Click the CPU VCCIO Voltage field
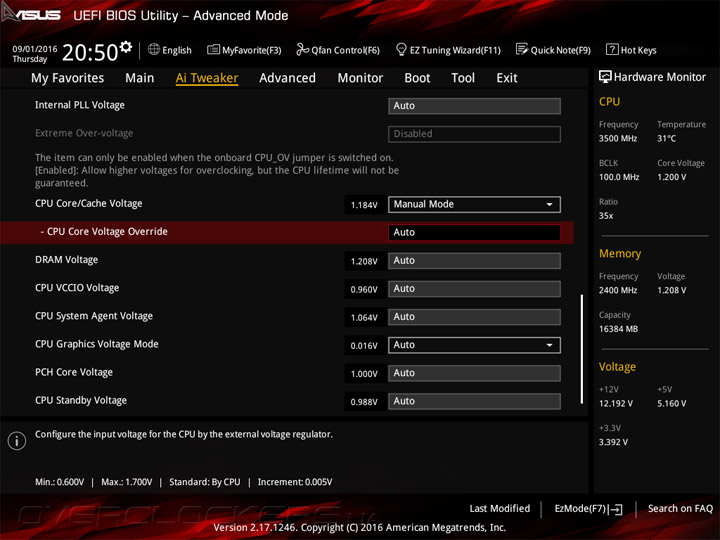 tap(474, 289)
